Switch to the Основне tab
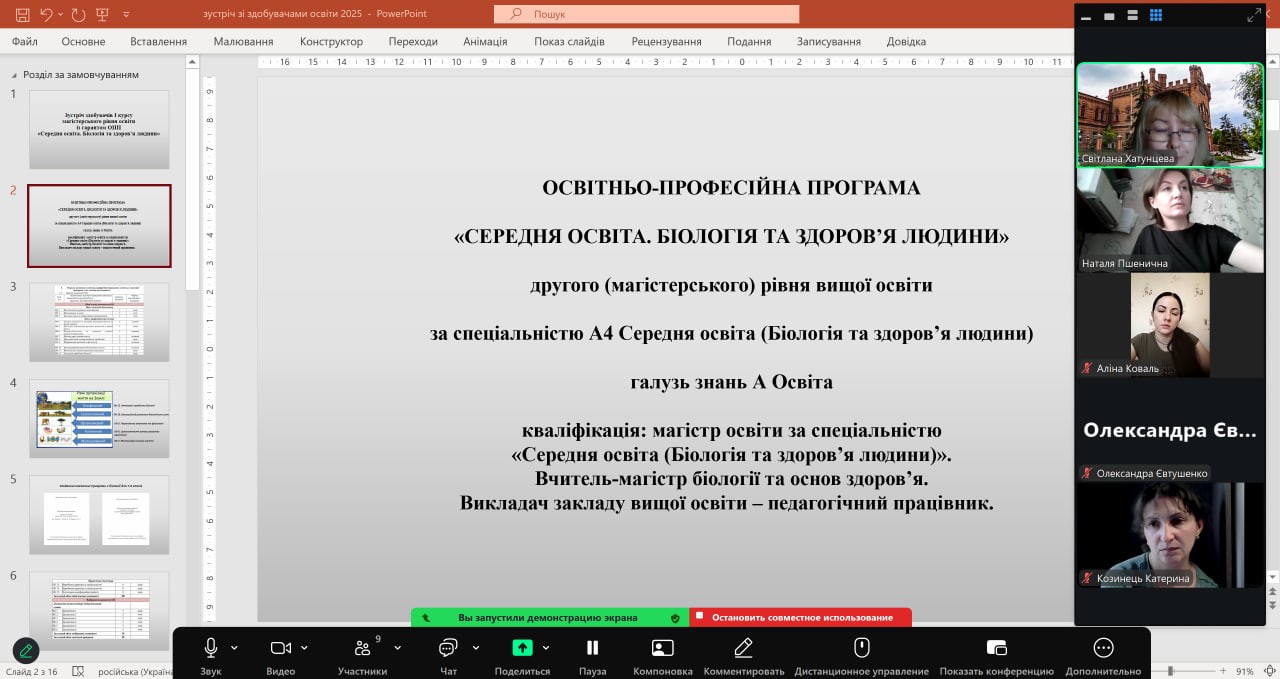This screenshot has width=1280, height=679. coord(83,41)
